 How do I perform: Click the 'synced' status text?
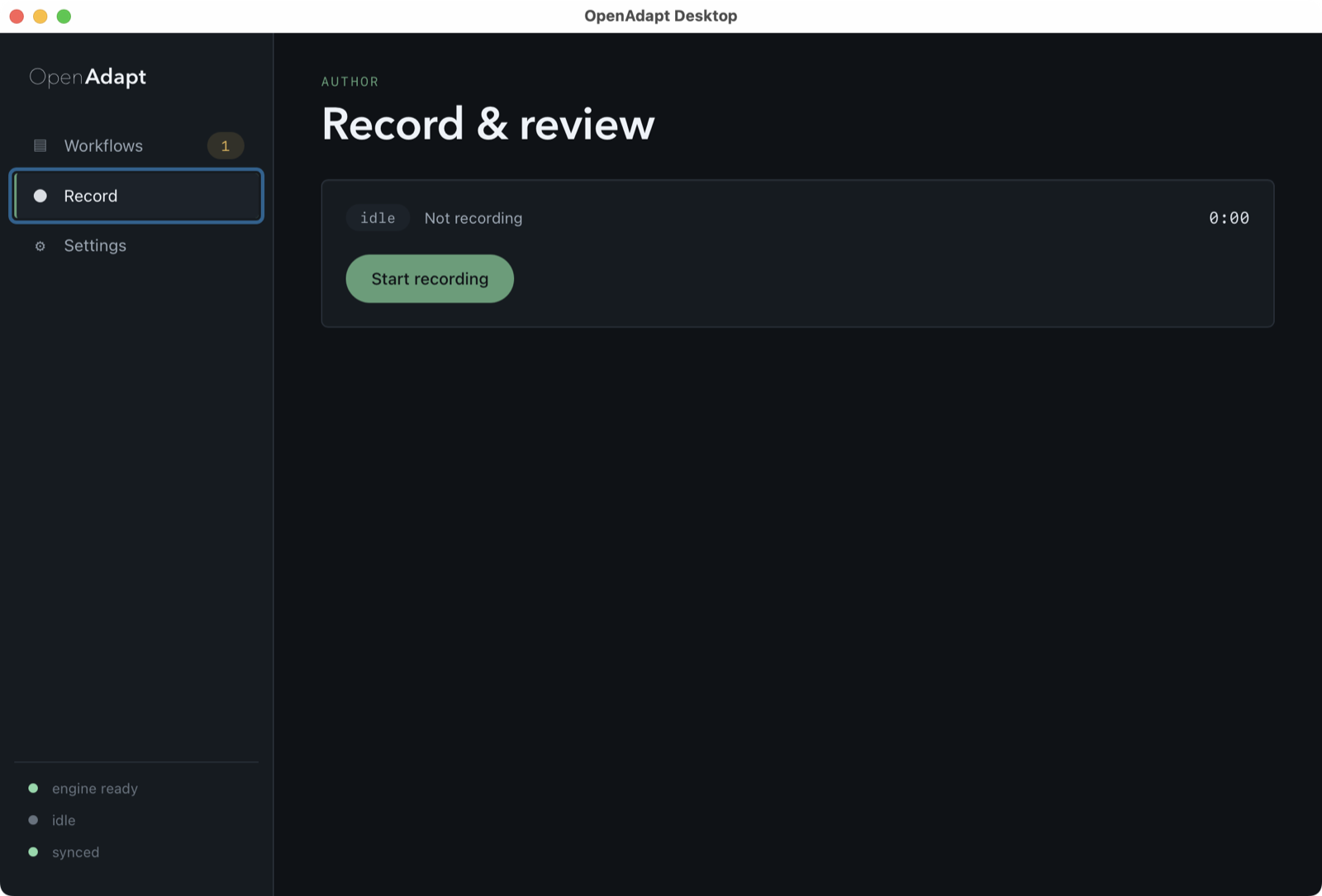(75, 852)
